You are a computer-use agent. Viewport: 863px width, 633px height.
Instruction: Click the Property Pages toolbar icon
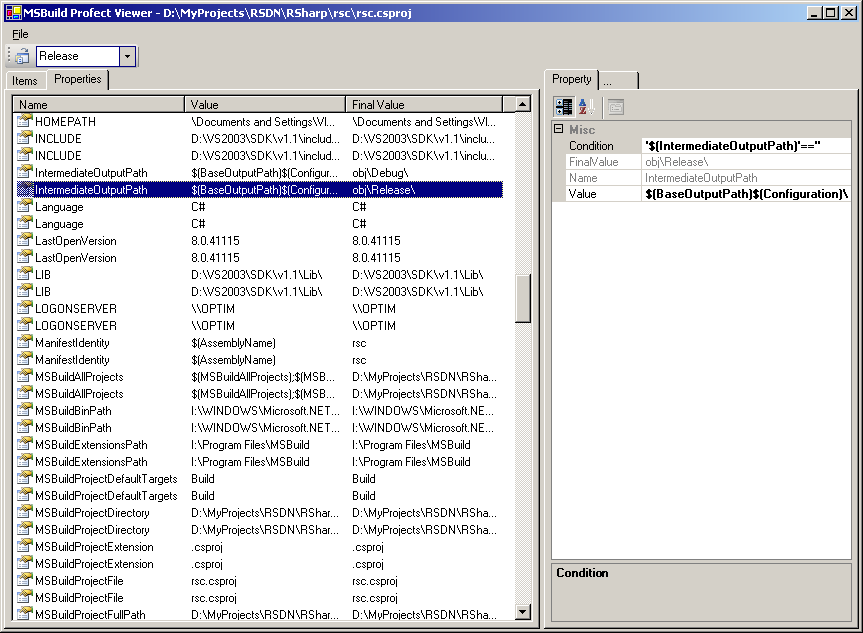[x=616, y=107]
